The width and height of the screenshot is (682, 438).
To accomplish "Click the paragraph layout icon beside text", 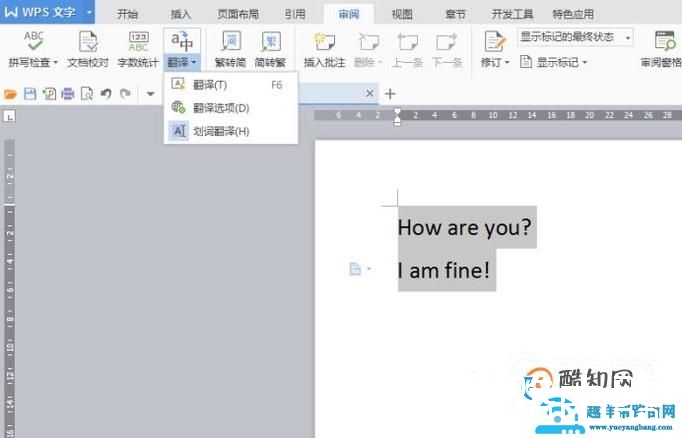I will coord(355,269).
